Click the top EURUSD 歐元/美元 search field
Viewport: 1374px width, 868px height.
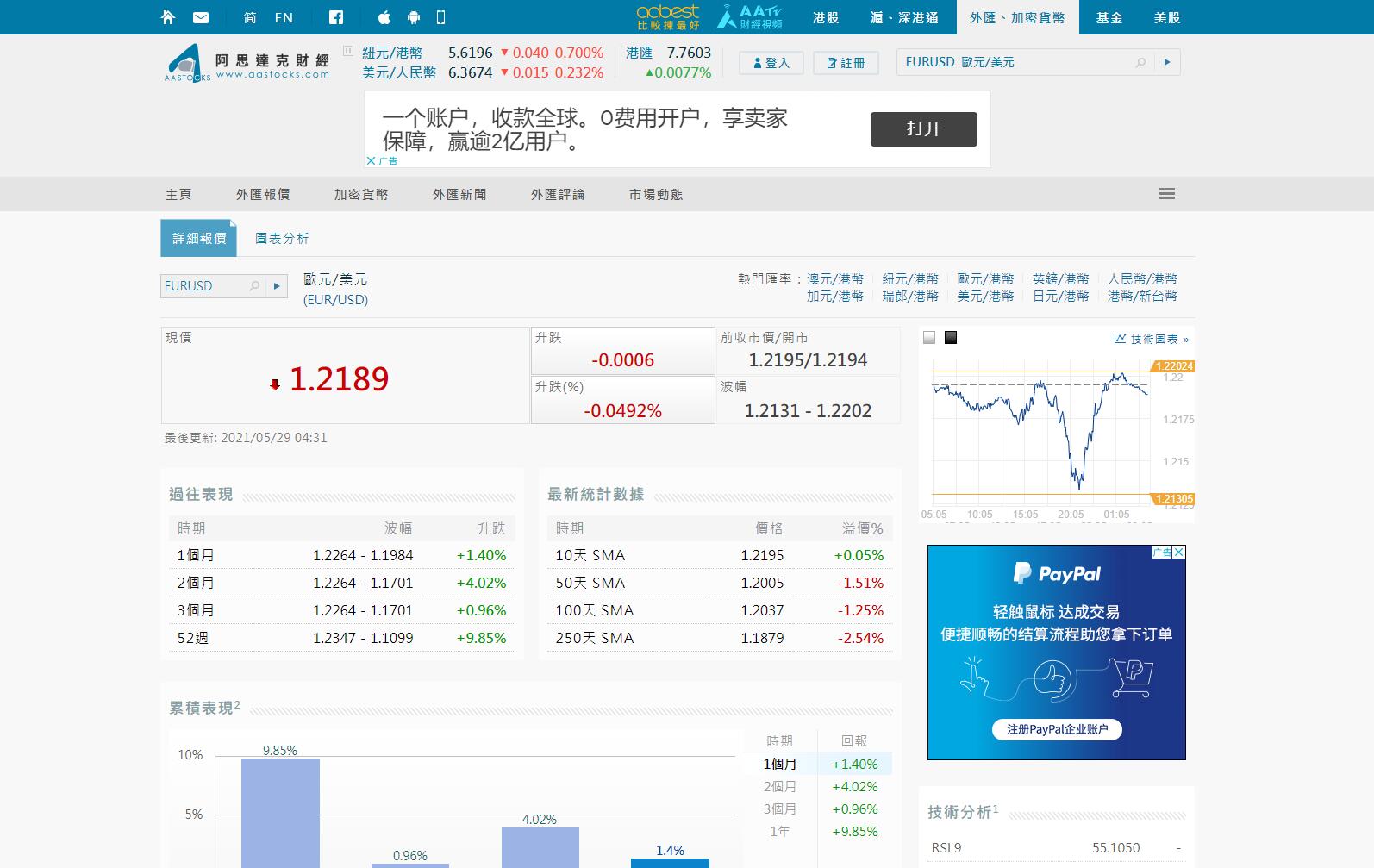coord(1017,62)
